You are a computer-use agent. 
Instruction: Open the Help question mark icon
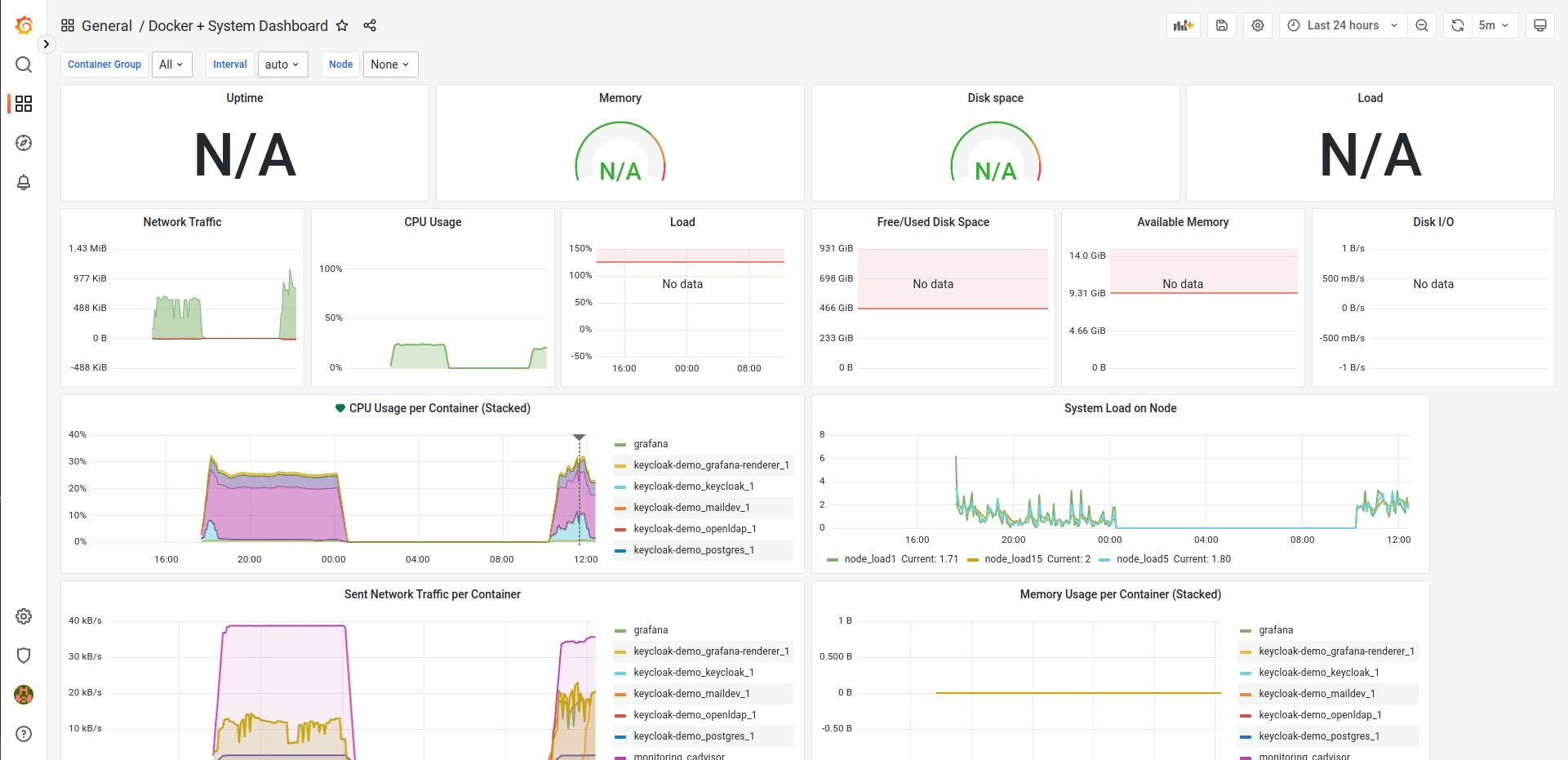coord(24,734)
